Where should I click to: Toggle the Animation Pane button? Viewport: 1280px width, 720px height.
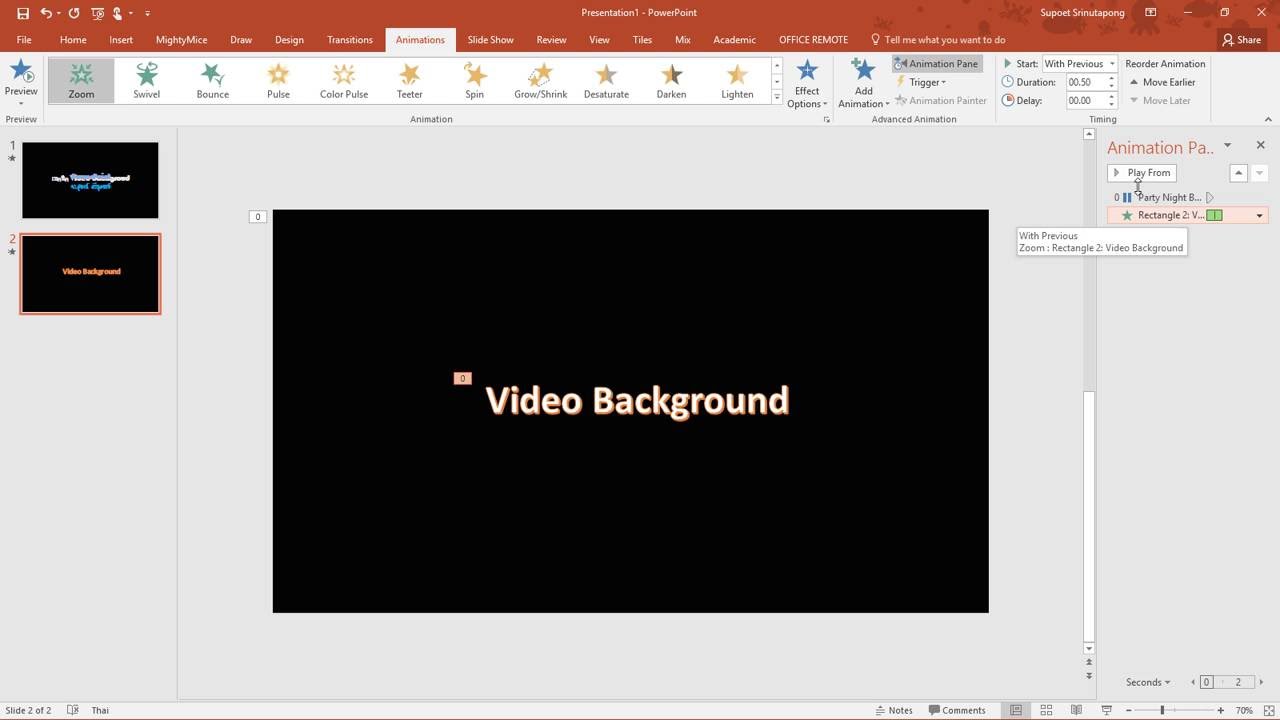pyautogui.click(x=937, y=63)
